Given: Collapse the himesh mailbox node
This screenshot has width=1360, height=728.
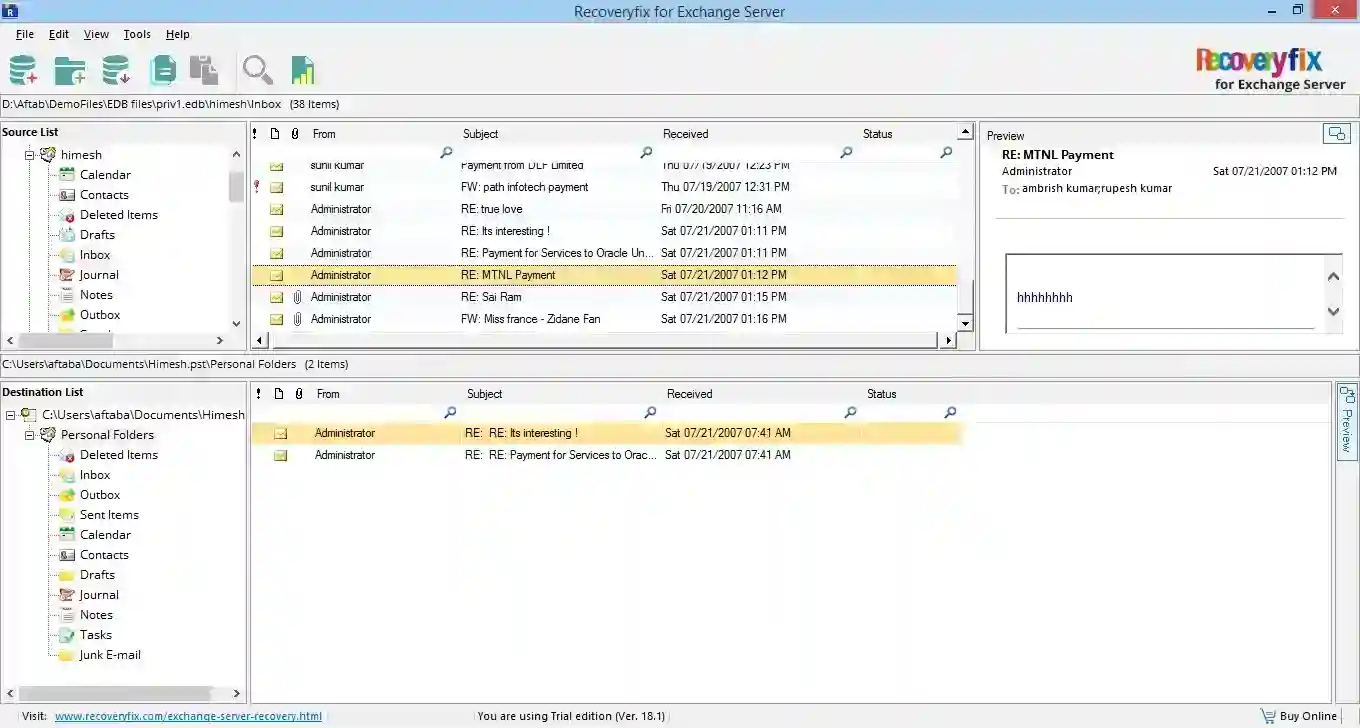Looking at the screenshot, I should [x=30, y=155].
